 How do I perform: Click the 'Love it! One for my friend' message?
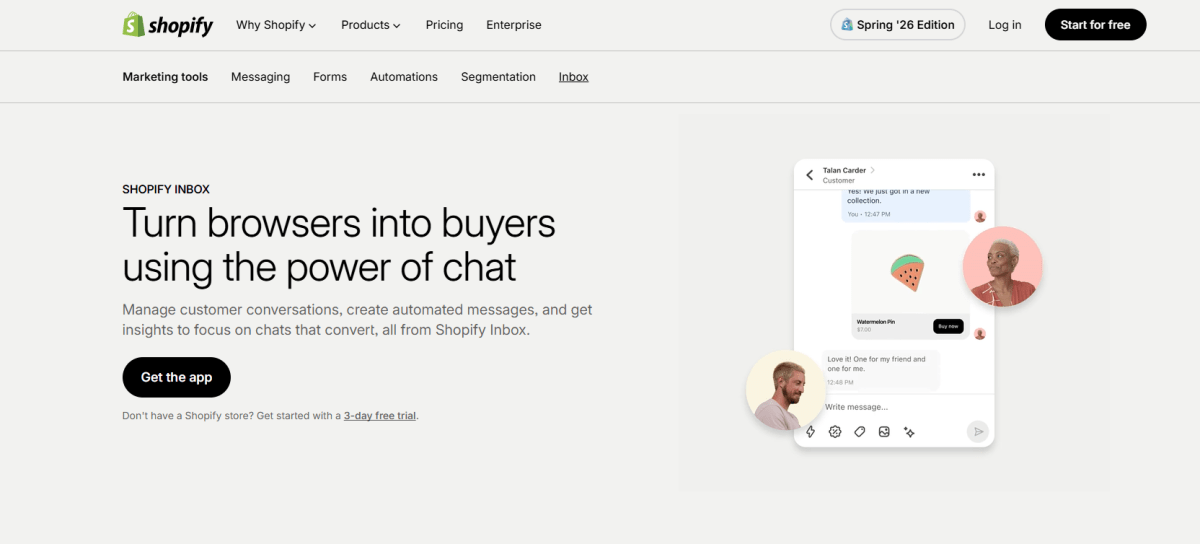click(x=881, y=370)
